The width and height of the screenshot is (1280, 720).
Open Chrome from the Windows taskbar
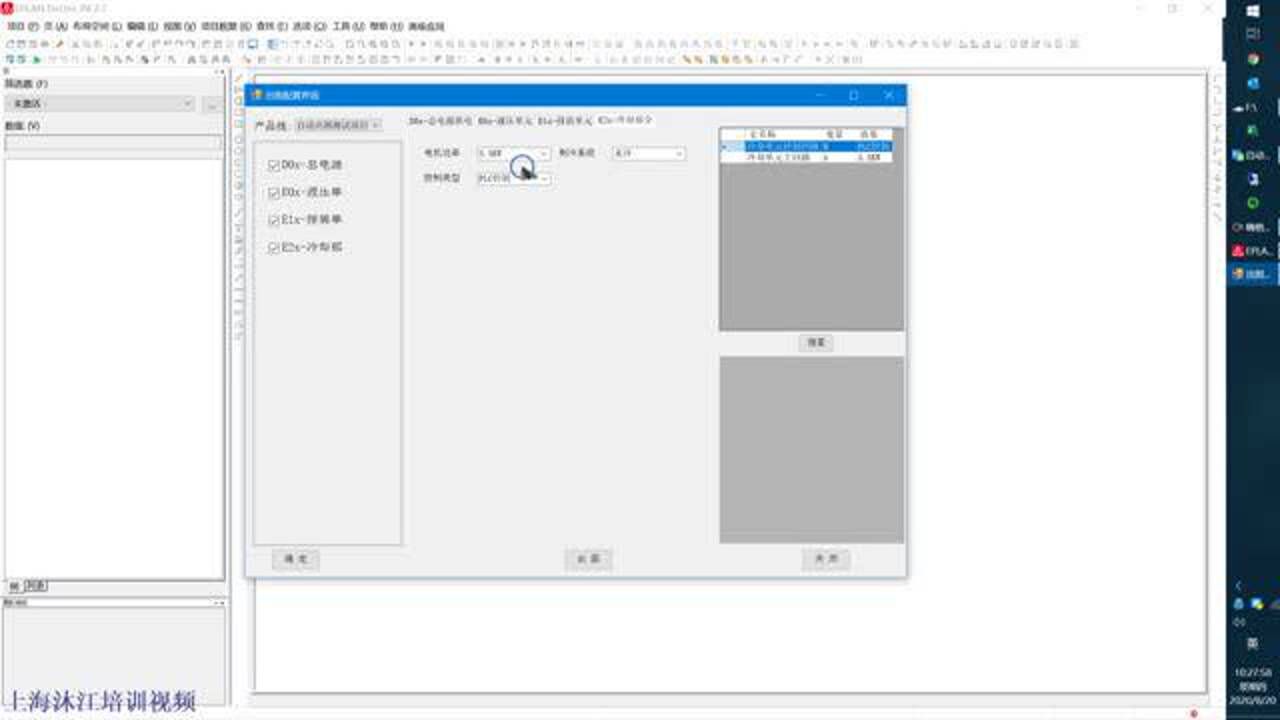click(x=1253, y=59)
